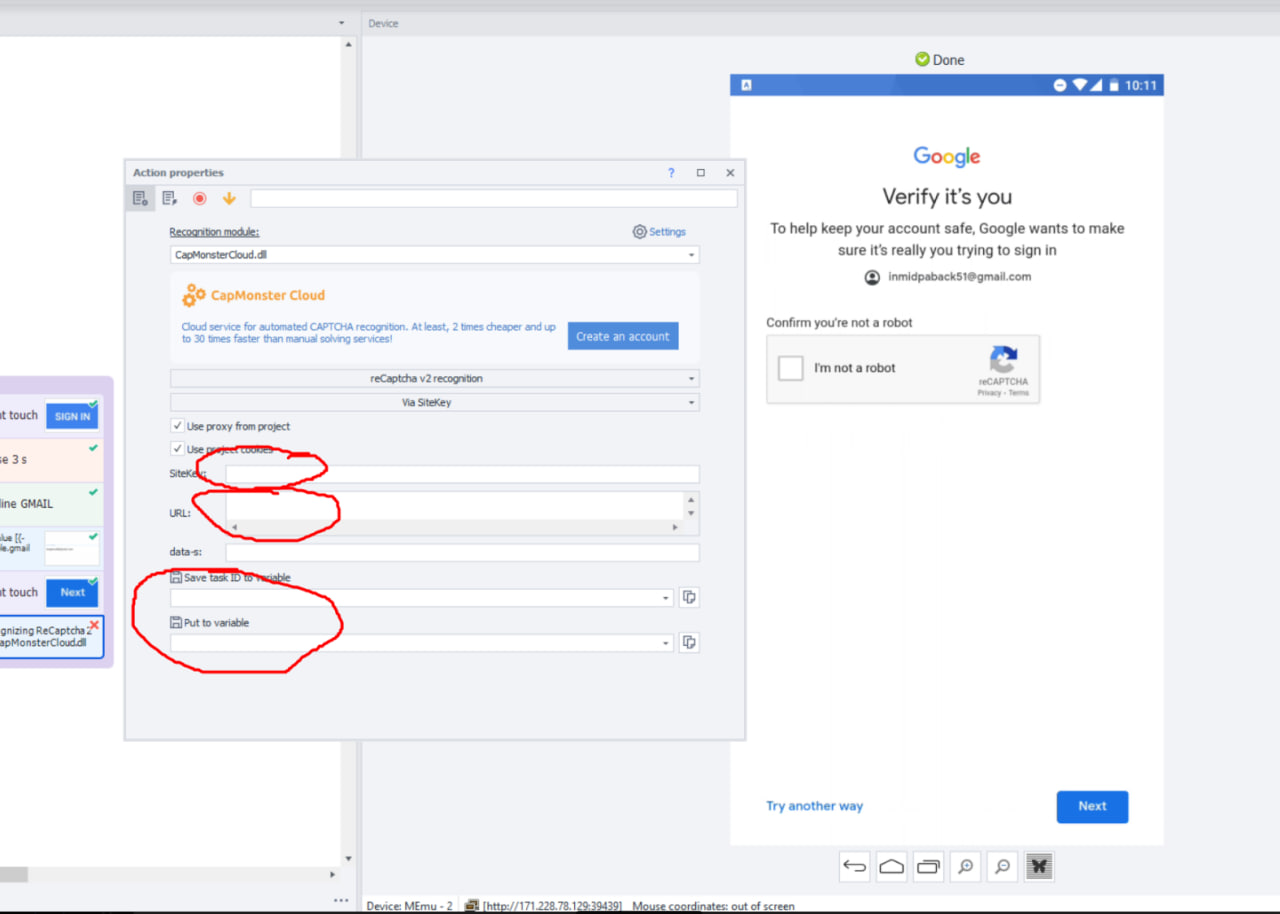Select the gmail value action thumbnail

coord(72,548)
